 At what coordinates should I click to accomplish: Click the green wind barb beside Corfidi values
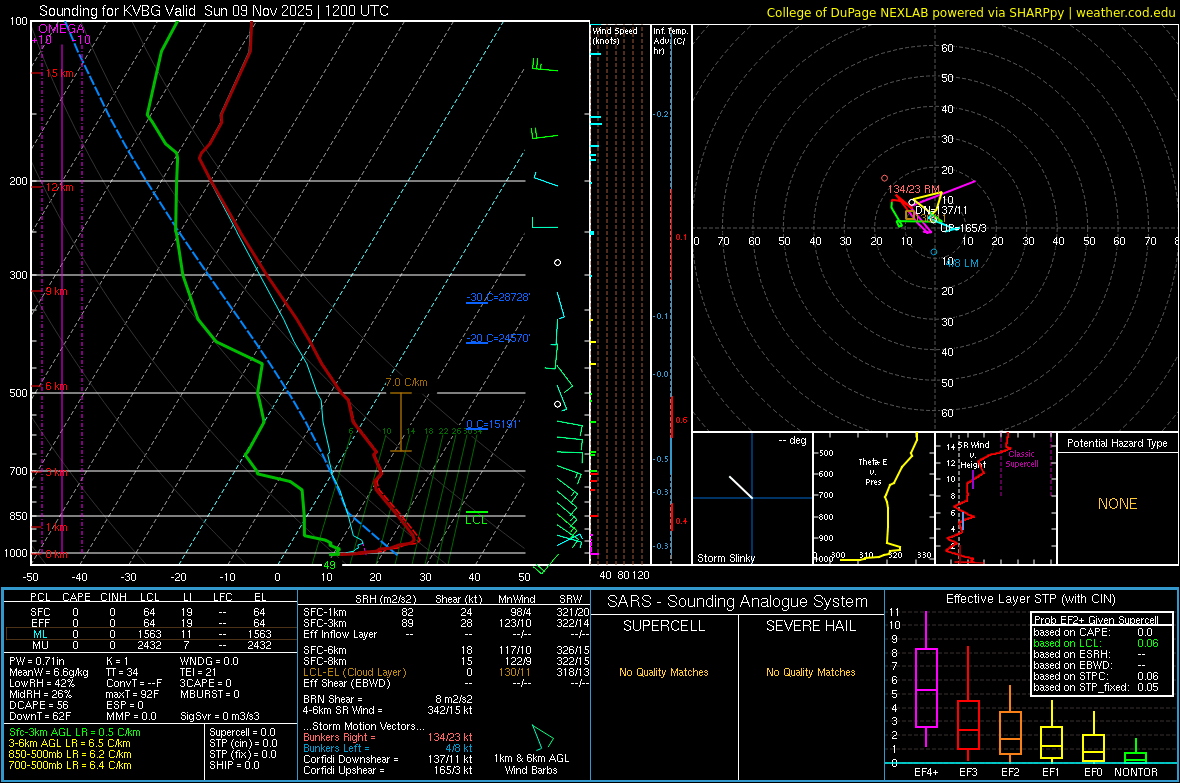point(542,736)
